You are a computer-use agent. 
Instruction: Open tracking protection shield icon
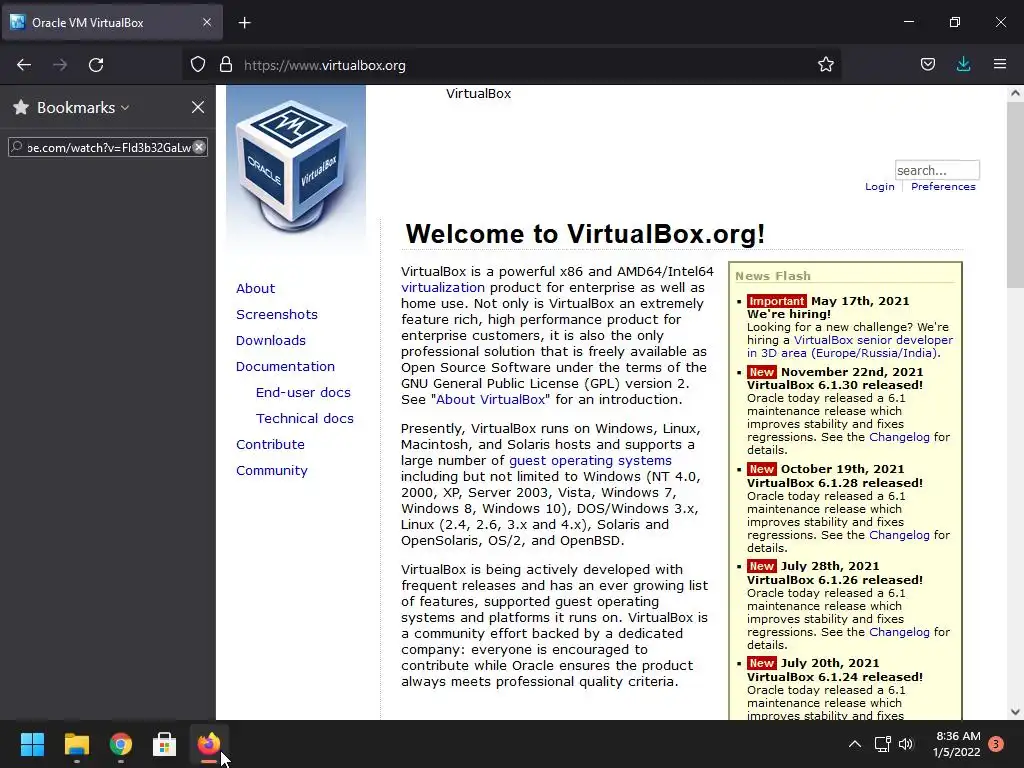pyautogui.click(x=198, y=65)
